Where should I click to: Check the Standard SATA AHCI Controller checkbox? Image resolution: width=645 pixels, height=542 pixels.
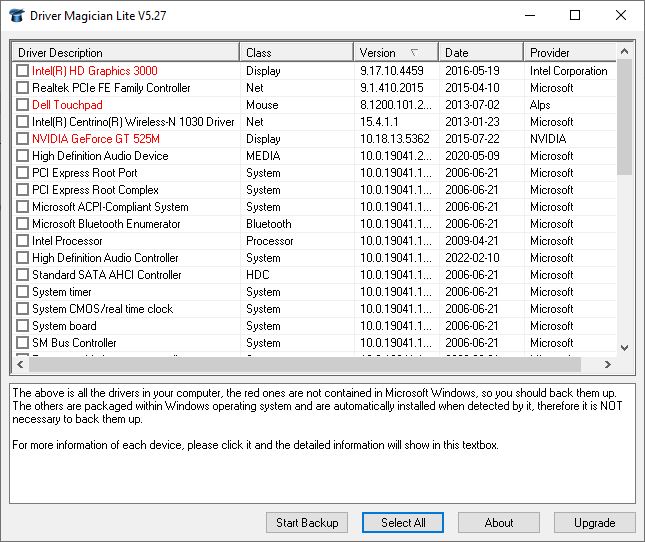pos(22,275)
